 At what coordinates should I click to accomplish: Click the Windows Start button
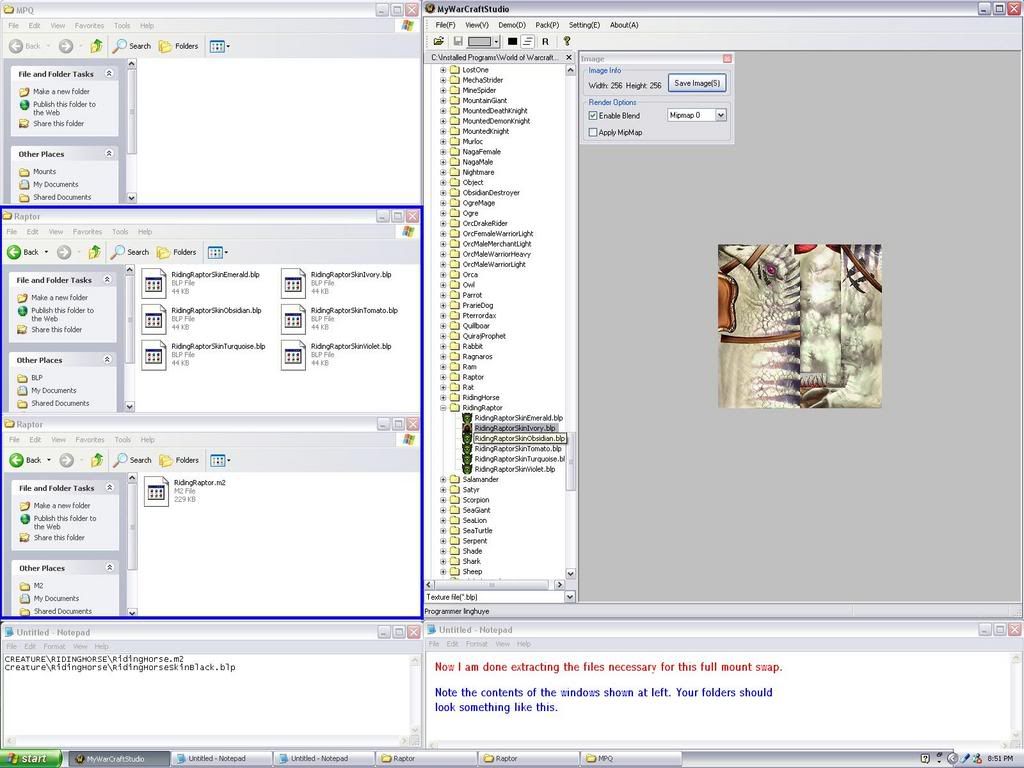pos(31,758)
